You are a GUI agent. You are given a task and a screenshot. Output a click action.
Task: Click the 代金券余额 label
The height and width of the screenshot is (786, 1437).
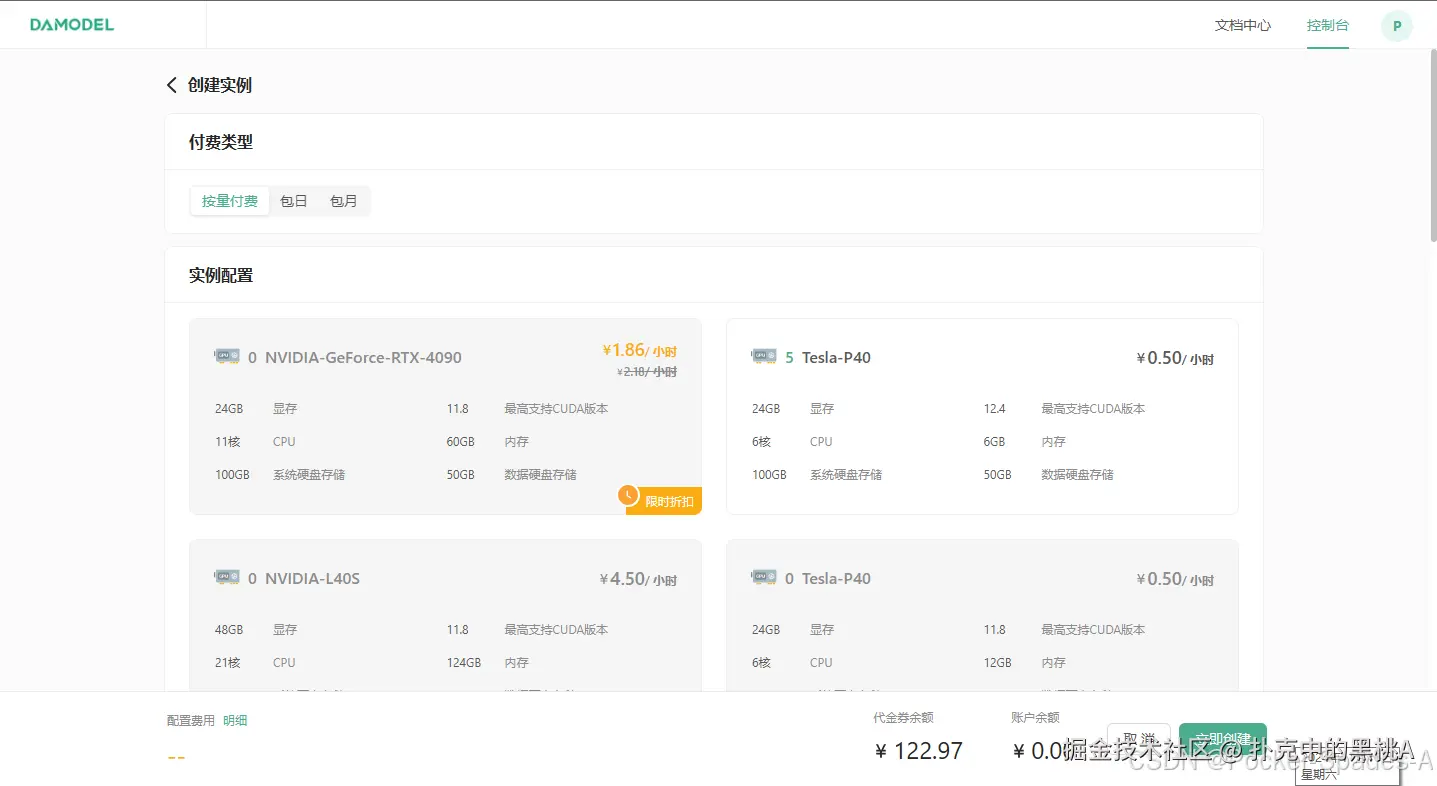click(904, 717)
